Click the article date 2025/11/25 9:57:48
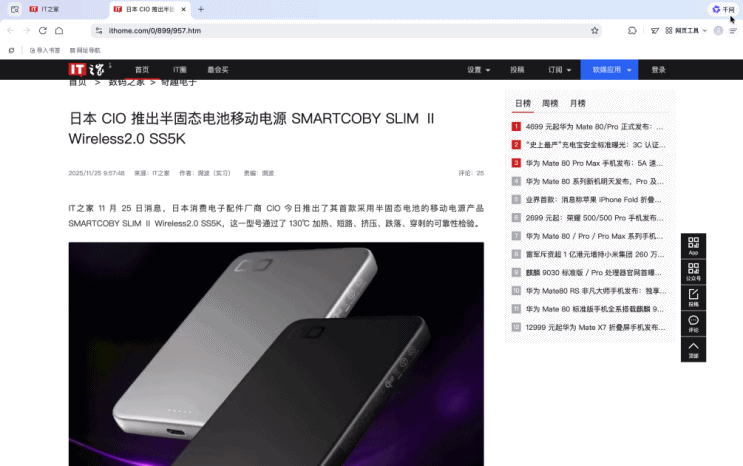Image resolution: width=743 pixels, height=466 pixels. pos(96,173)
